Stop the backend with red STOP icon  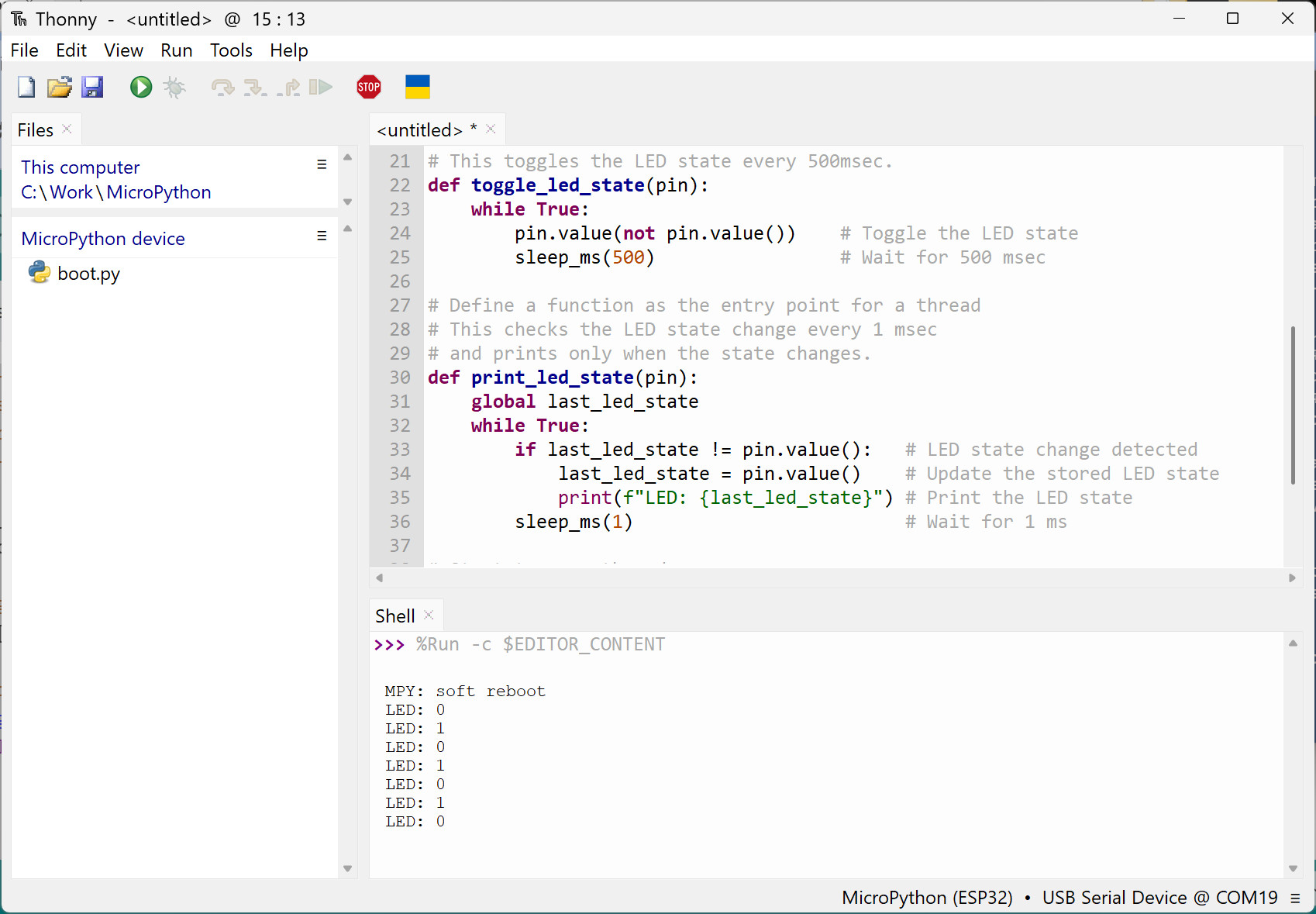point(369,87)
